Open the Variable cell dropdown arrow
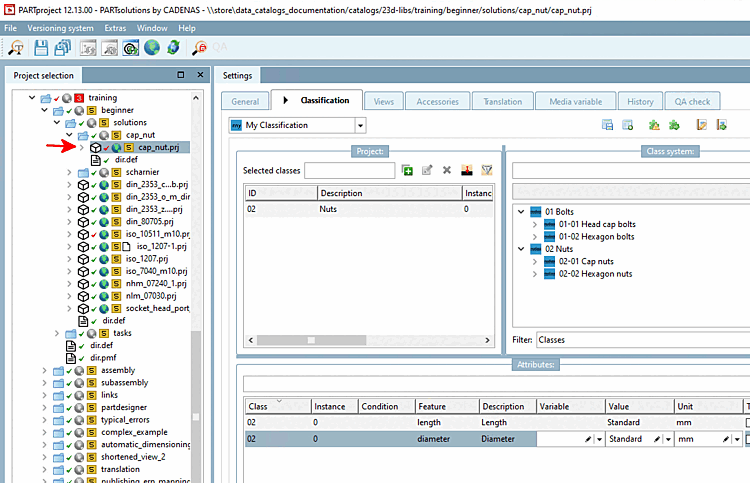The width and height of the screenshot is (750, 483). pyautogui.click(x=599, y=439)
